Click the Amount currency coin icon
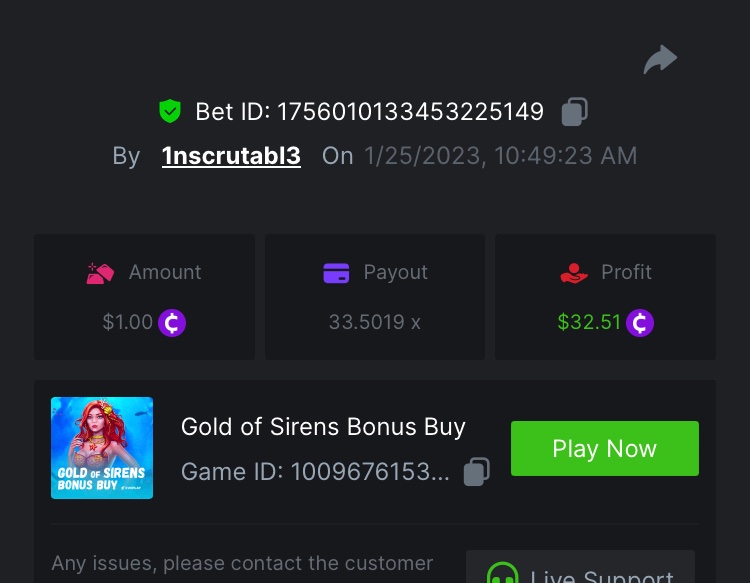This screenshot has height=583, width=750. pos(172,323)
